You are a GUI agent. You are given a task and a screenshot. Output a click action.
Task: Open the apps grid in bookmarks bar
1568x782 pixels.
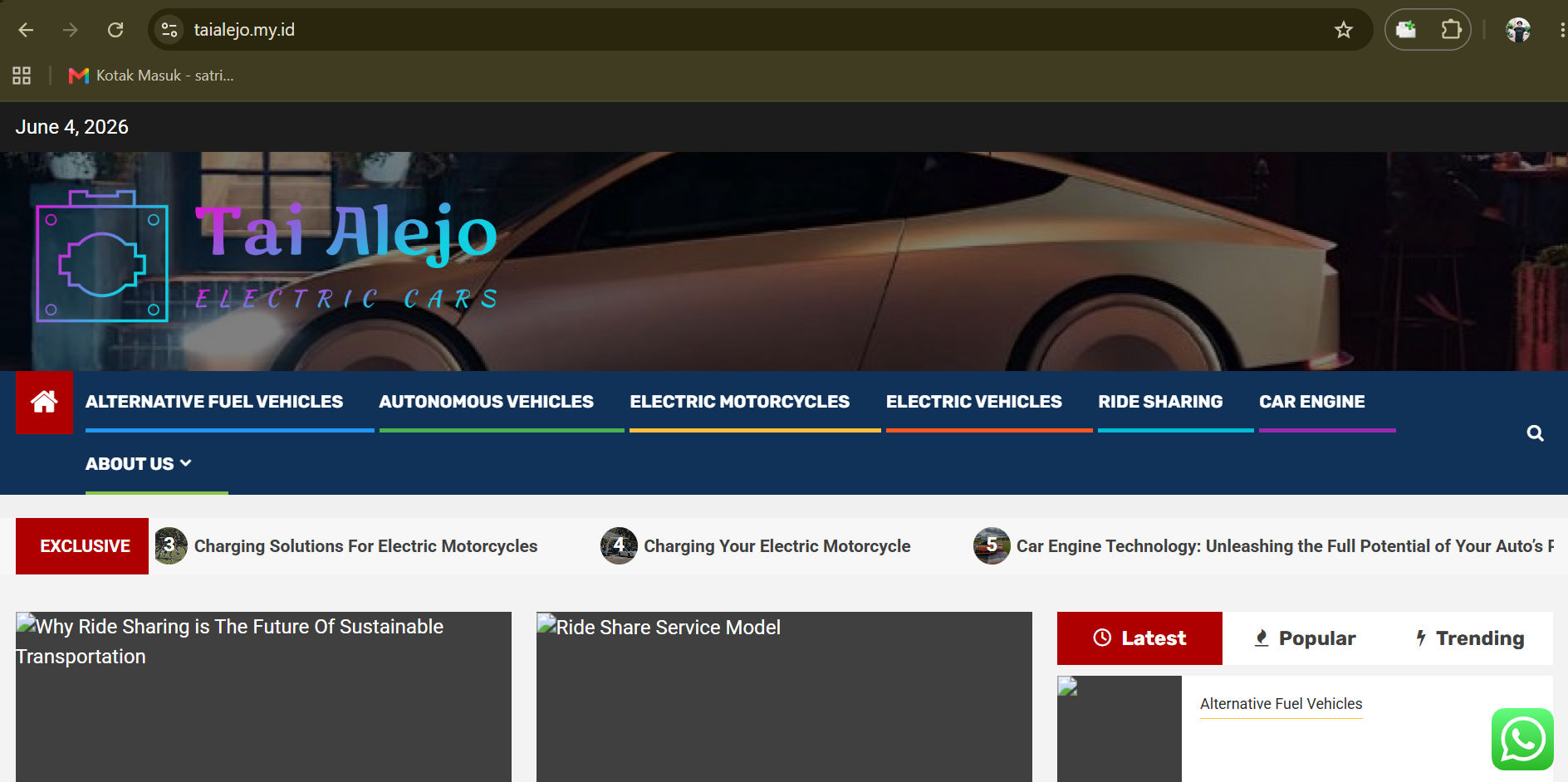22,76
